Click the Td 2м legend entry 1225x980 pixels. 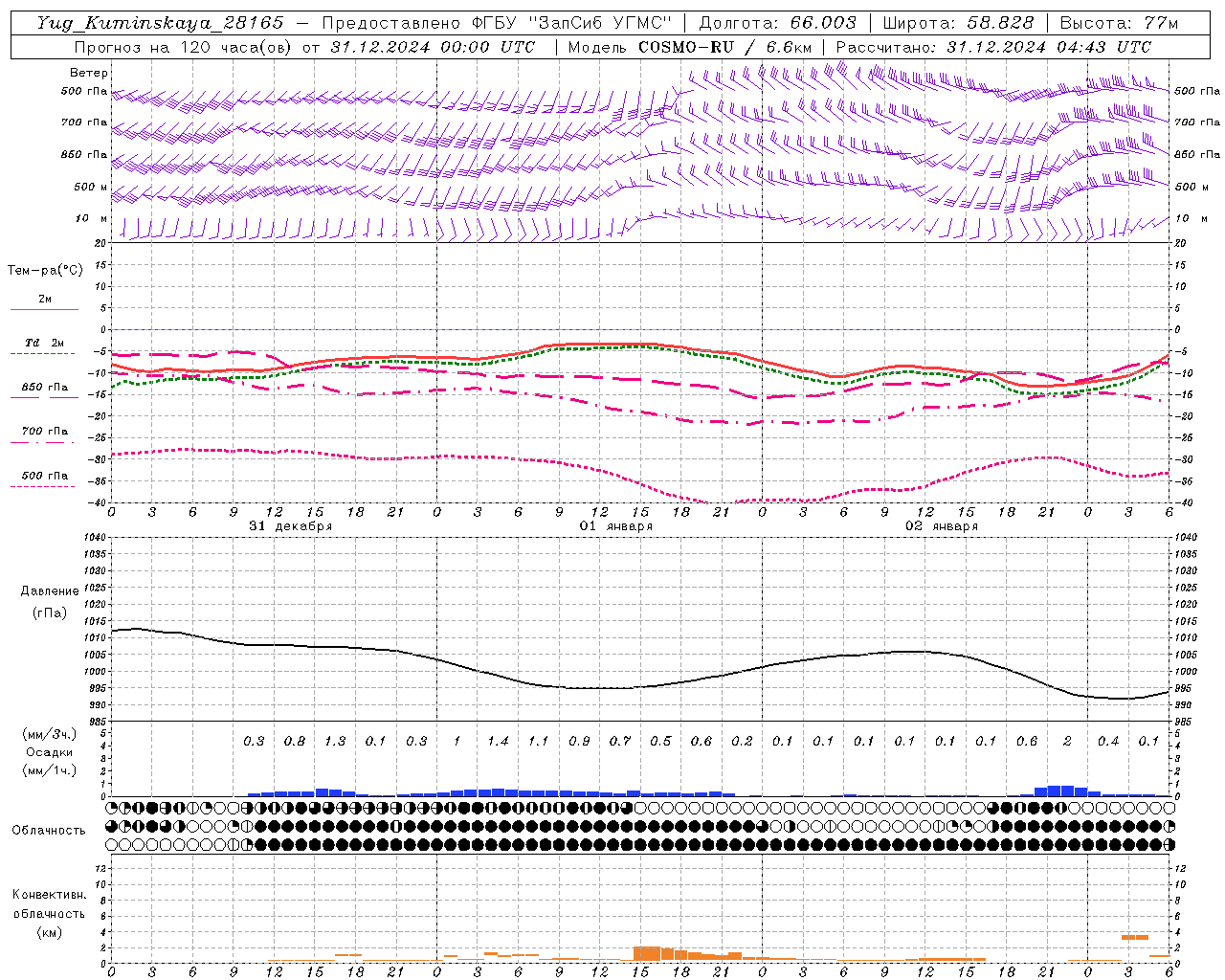[44, 343]
